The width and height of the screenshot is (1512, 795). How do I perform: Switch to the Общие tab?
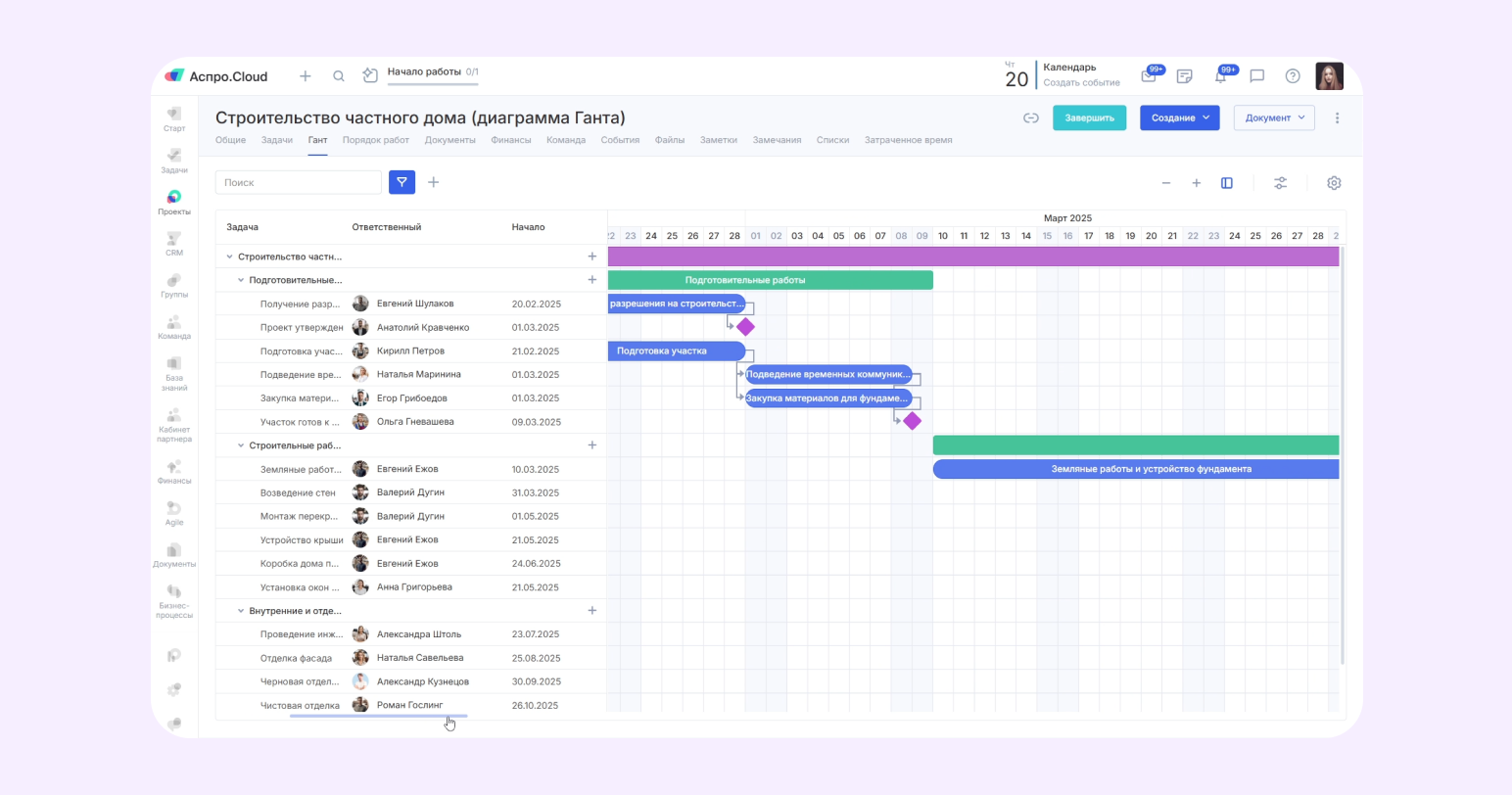tap(230, 140)
